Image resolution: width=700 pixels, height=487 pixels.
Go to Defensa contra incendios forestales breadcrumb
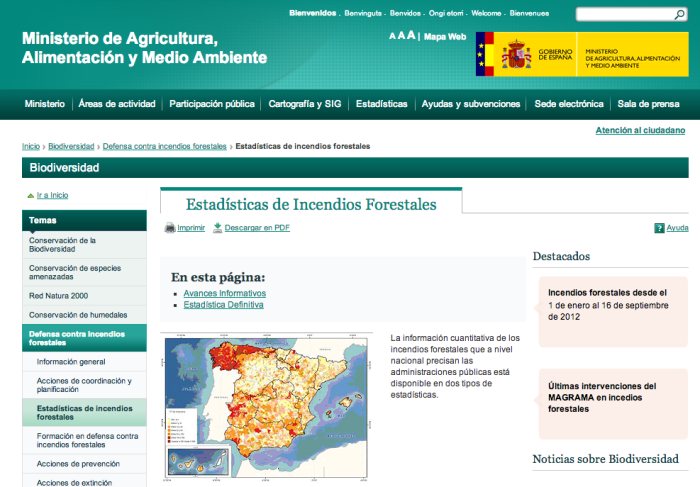point(165,146)
